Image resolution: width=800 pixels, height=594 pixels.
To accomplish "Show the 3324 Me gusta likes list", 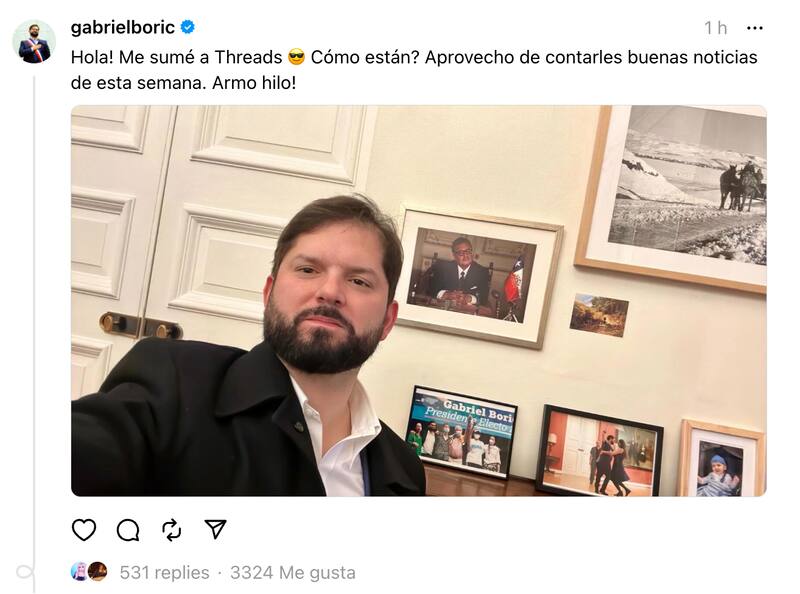I will pos(293,573).
